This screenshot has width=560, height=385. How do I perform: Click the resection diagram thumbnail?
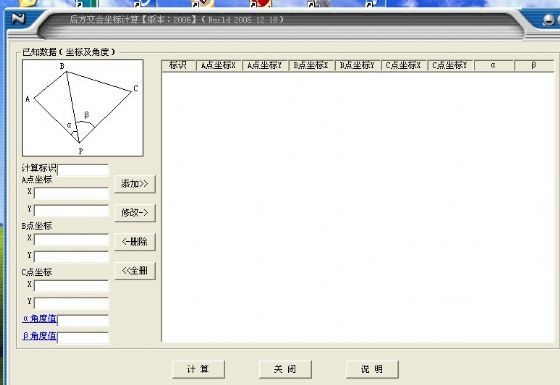click(83, 108)
